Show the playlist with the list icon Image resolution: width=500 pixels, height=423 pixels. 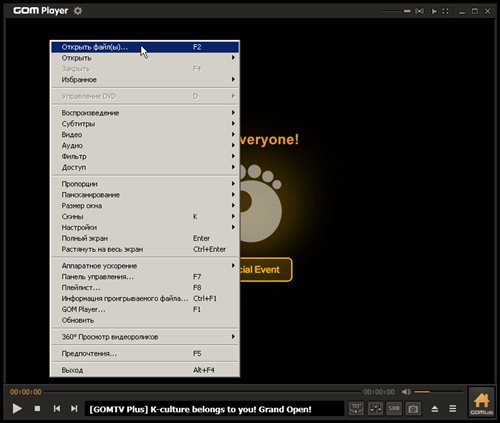(x=452, y=409)
